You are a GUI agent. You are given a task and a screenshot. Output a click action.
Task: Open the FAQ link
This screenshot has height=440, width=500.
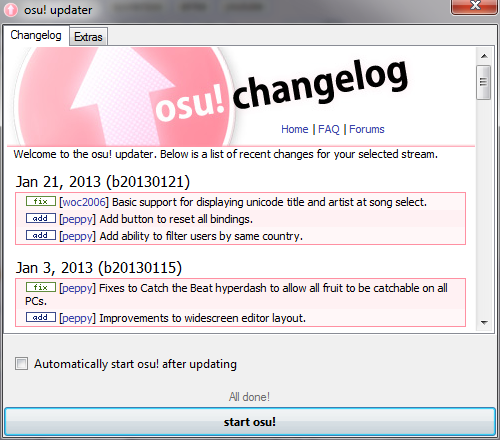pos(329,129)
